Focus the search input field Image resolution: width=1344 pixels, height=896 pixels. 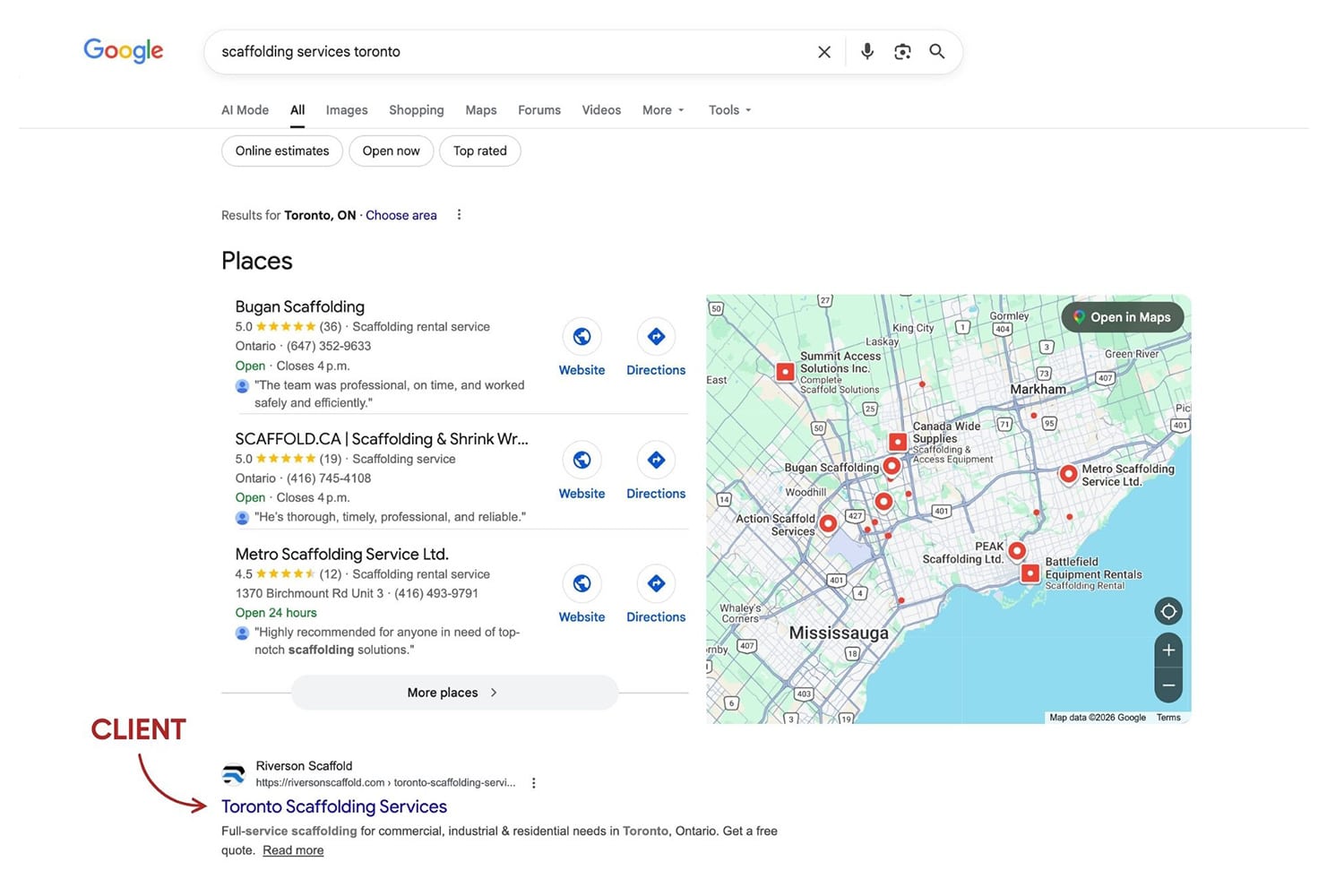pos(511,52)
